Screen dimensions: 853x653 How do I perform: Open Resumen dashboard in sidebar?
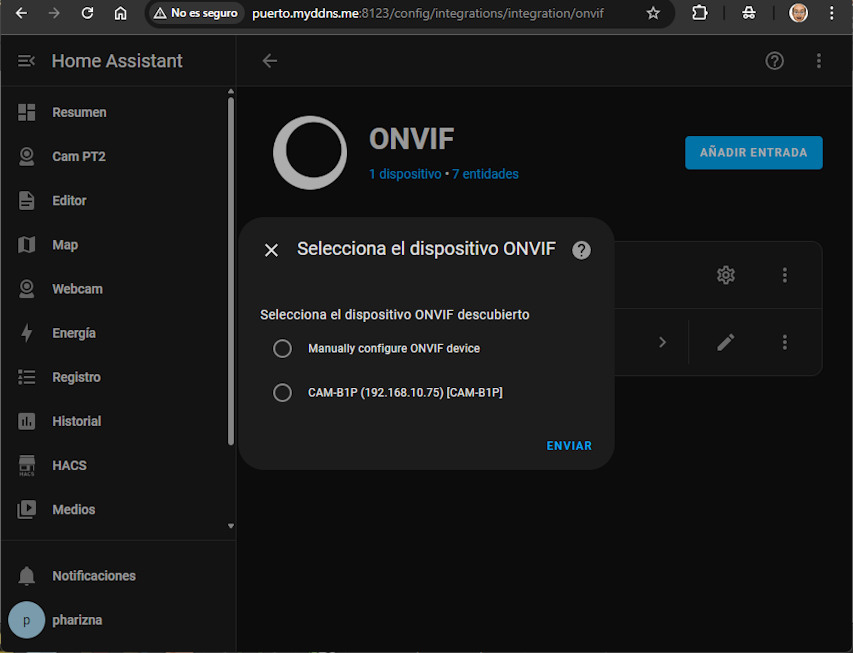click(x=118, y=112)
